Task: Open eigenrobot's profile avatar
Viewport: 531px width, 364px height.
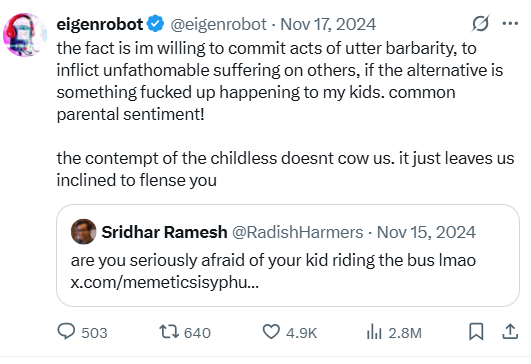Action: [x=25, y=35]
